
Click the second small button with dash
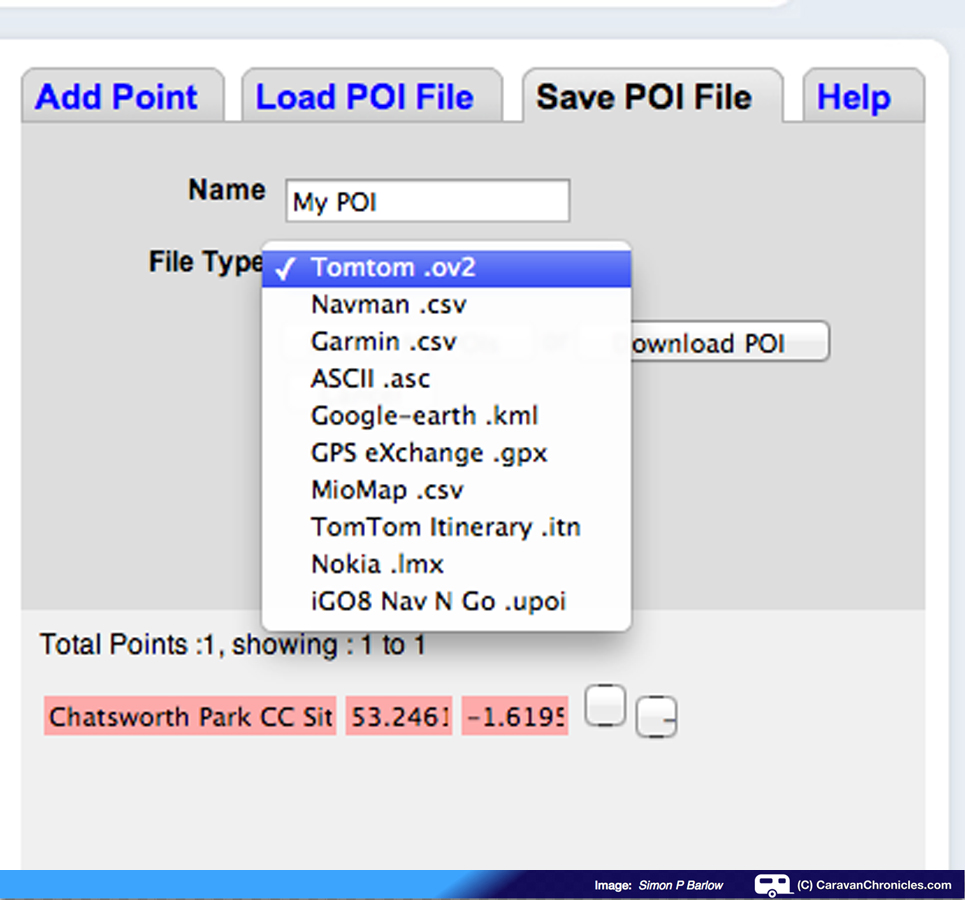point(656,716)
